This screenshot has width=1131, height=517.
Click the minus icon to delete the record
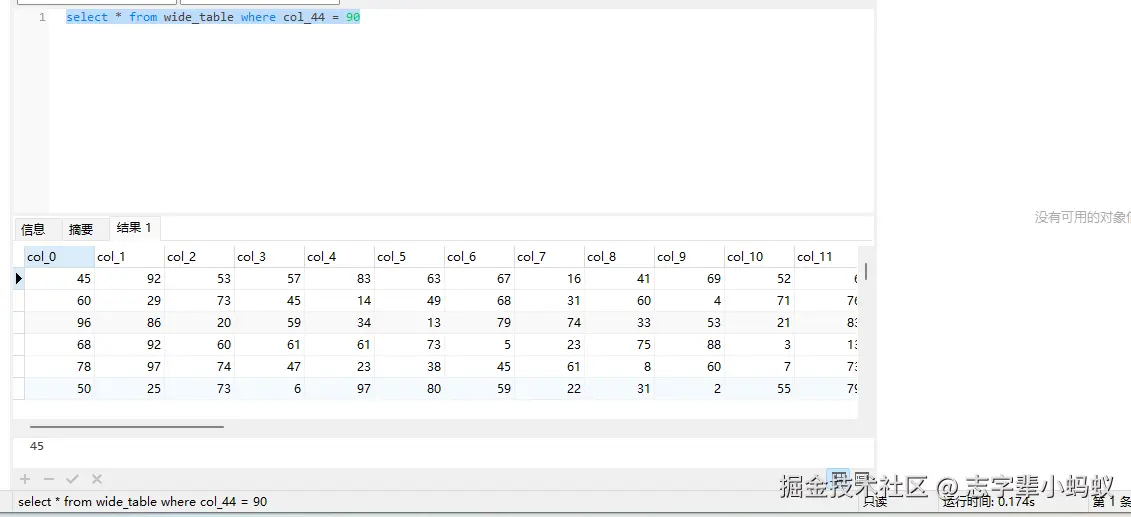(x=49, y=479)
